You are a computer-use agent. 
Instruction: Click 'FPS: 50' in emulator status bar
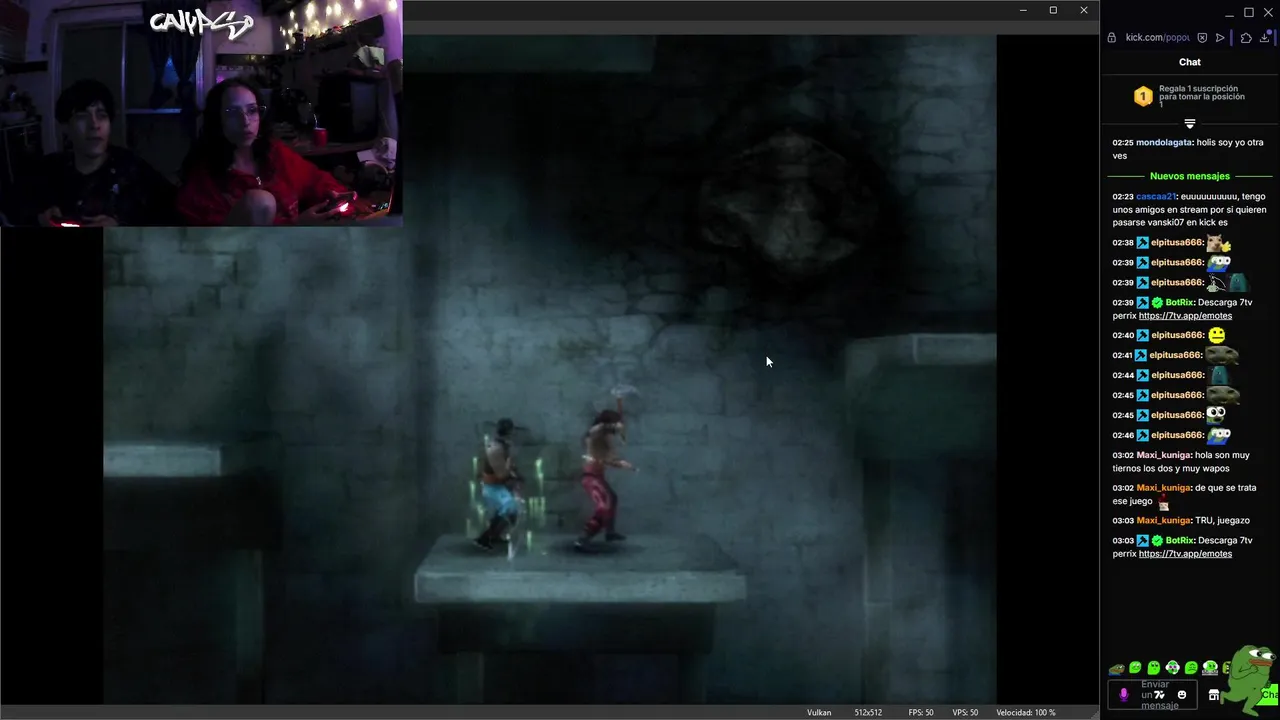pyautogui.click(x=921, y=712)
